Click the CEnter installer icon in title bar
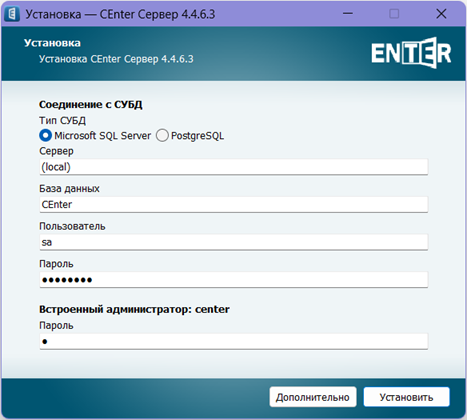 12,14
